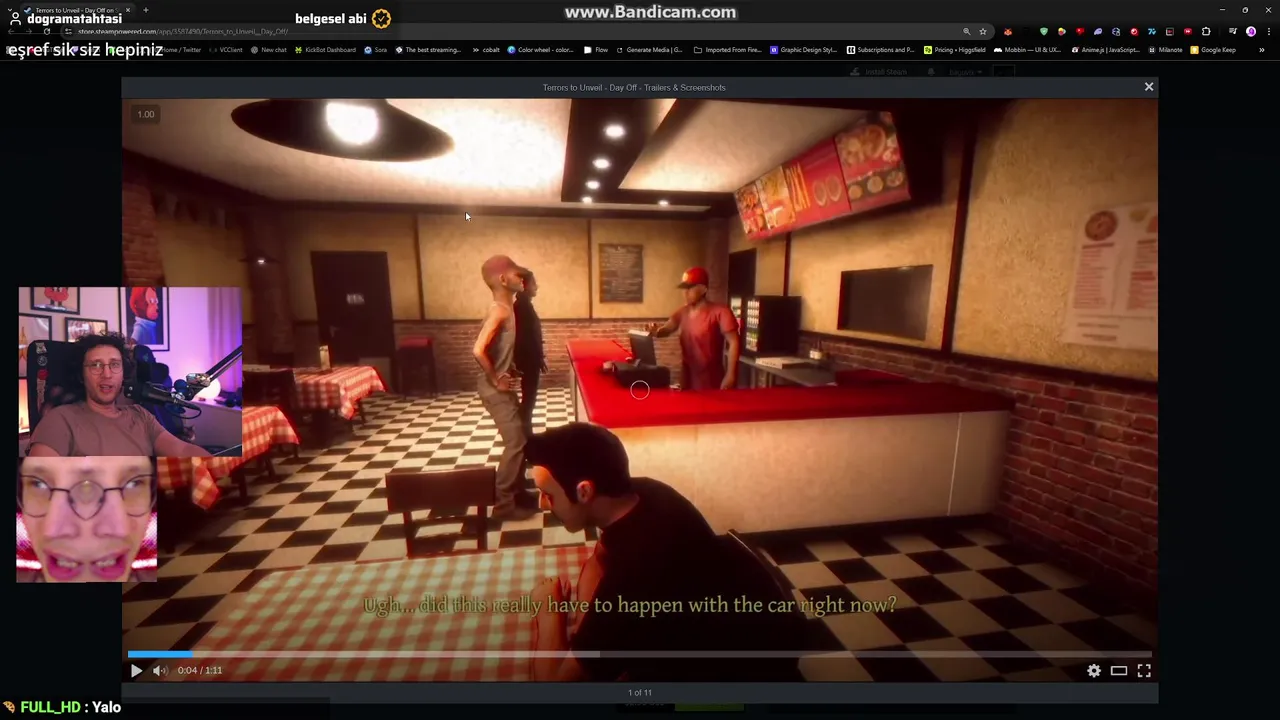1280x720 pixels.
Task: Play the Terrors to Unveil trailer
Action: point(136,670)
